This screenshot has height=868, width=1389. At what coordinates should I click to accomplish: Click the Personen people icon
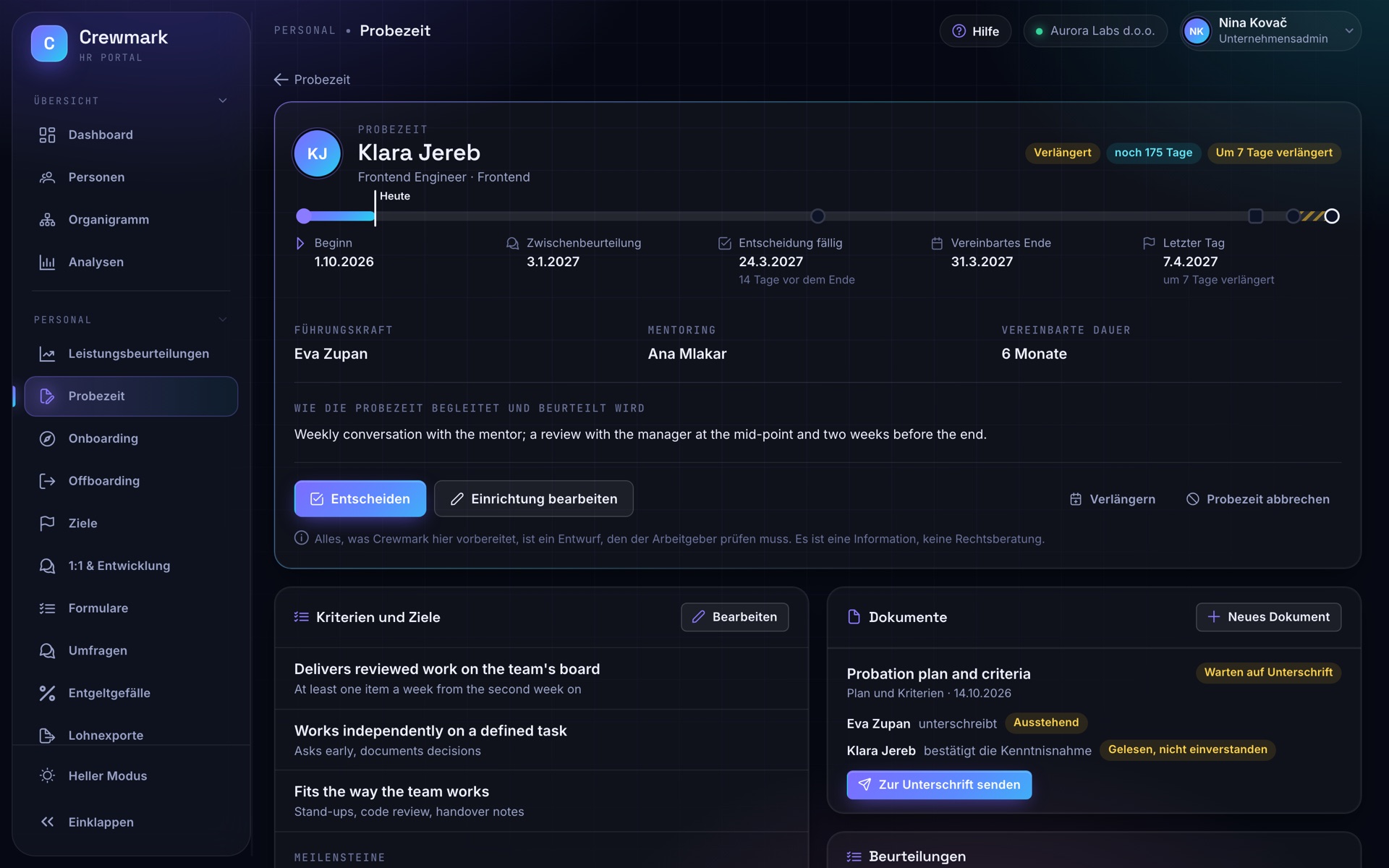click(47, 177)
